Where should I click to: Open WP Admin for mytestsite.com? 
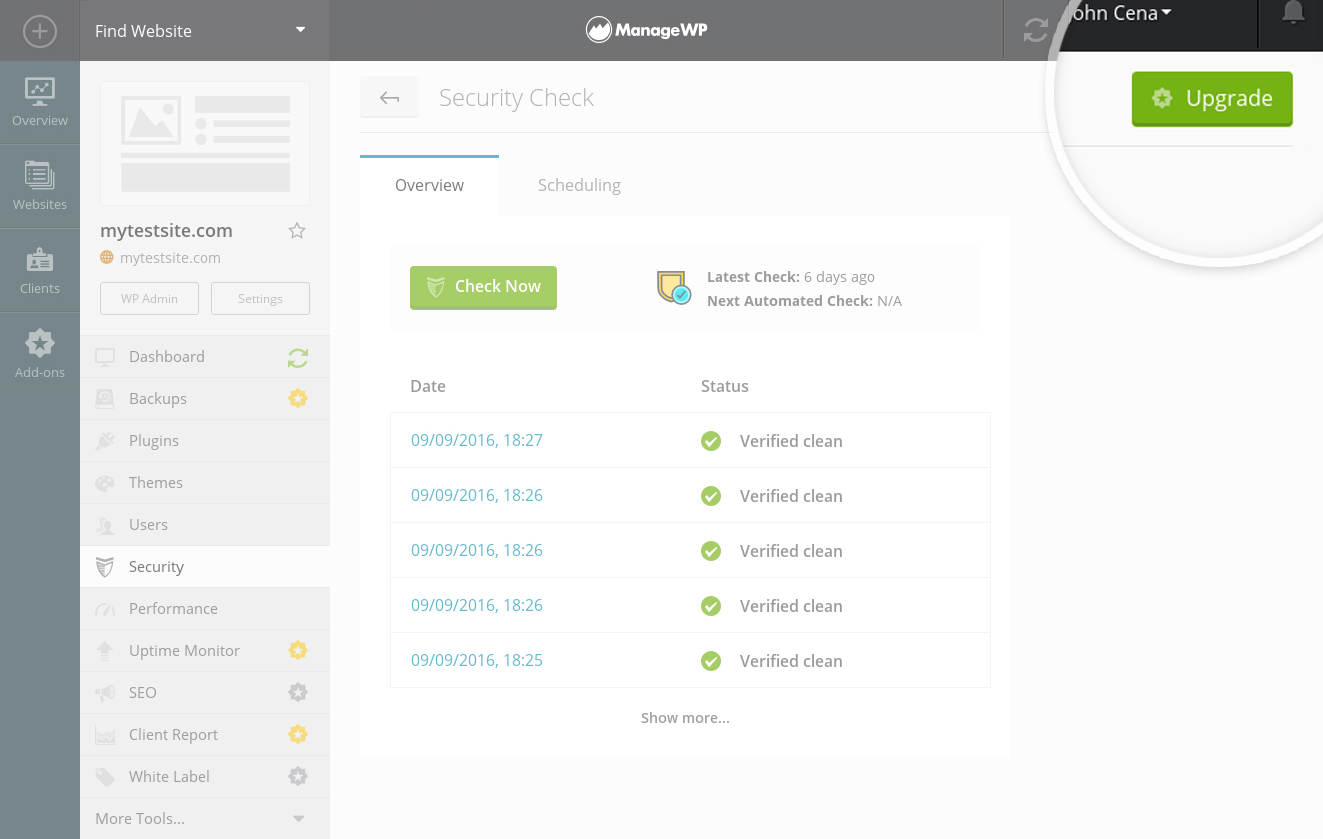click(149, 298)
